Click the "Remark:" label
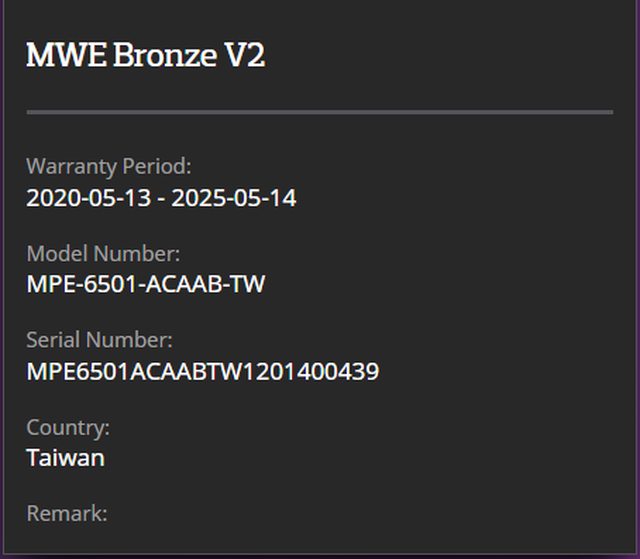This screenshot has height=559, width=640. [66, 513]
